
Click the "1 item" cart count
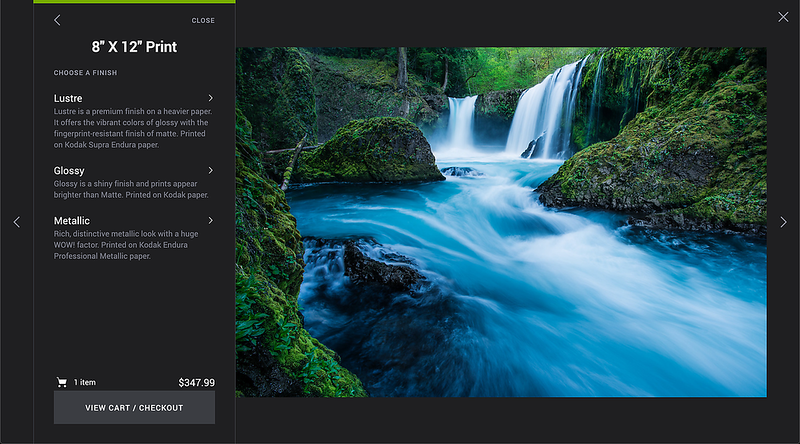coord(85,383)
